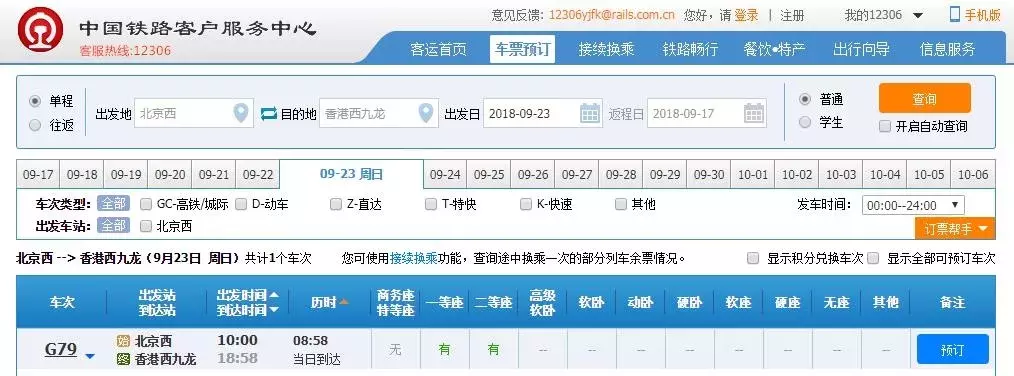Select the 09-17 date tab
The height and width of the screenshot is (376, 1014).
(x=38, y=175)
